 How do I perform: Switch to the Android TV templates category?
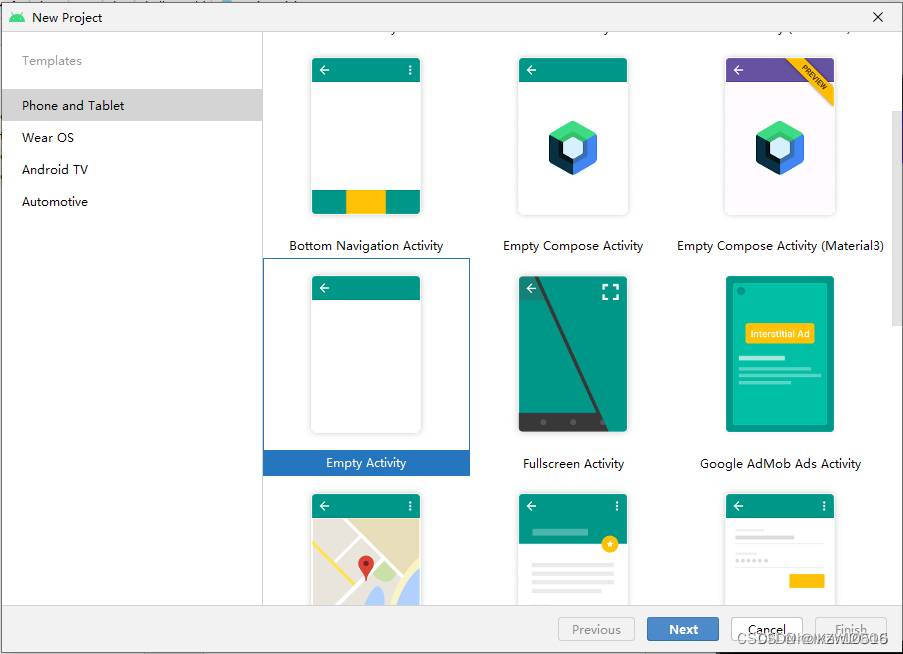[x=132, y=170]
